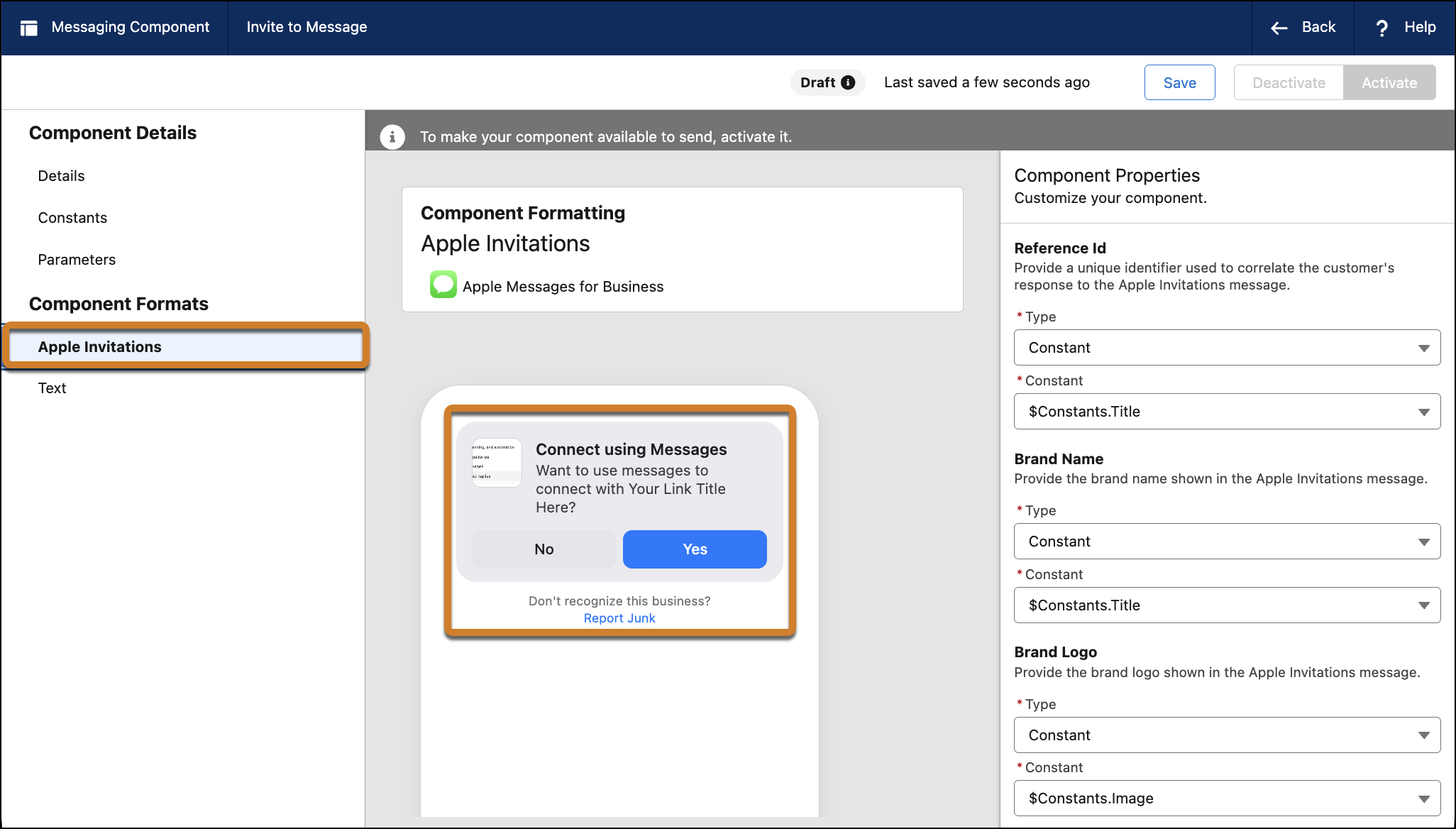
Task: Open the $Constants.Image dropdown
Action: (x=1227, y=798)
